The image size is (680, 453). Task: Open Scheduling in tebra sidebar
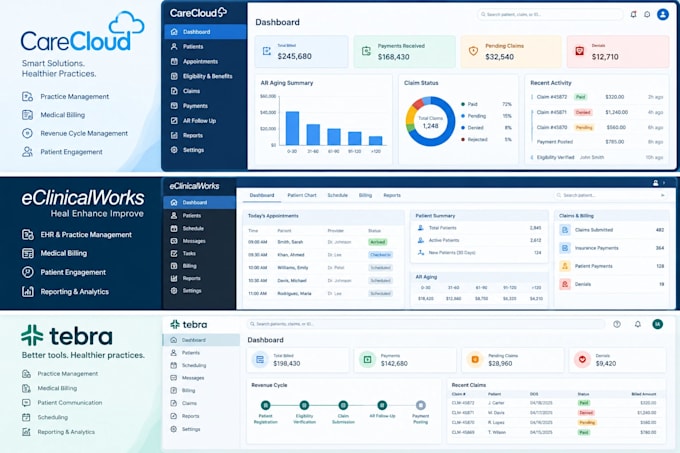201,365
